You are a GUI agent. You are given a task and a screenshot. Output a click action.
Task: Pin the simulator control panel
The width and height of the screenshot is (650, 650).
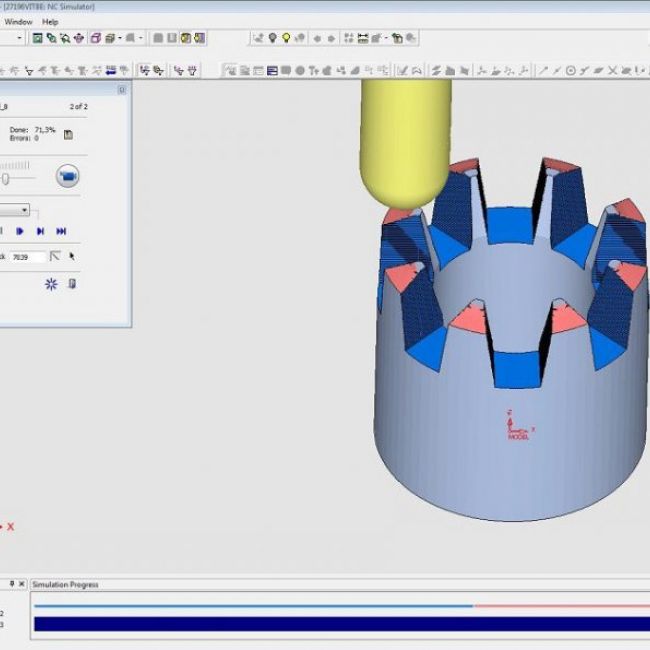(122, 90)
